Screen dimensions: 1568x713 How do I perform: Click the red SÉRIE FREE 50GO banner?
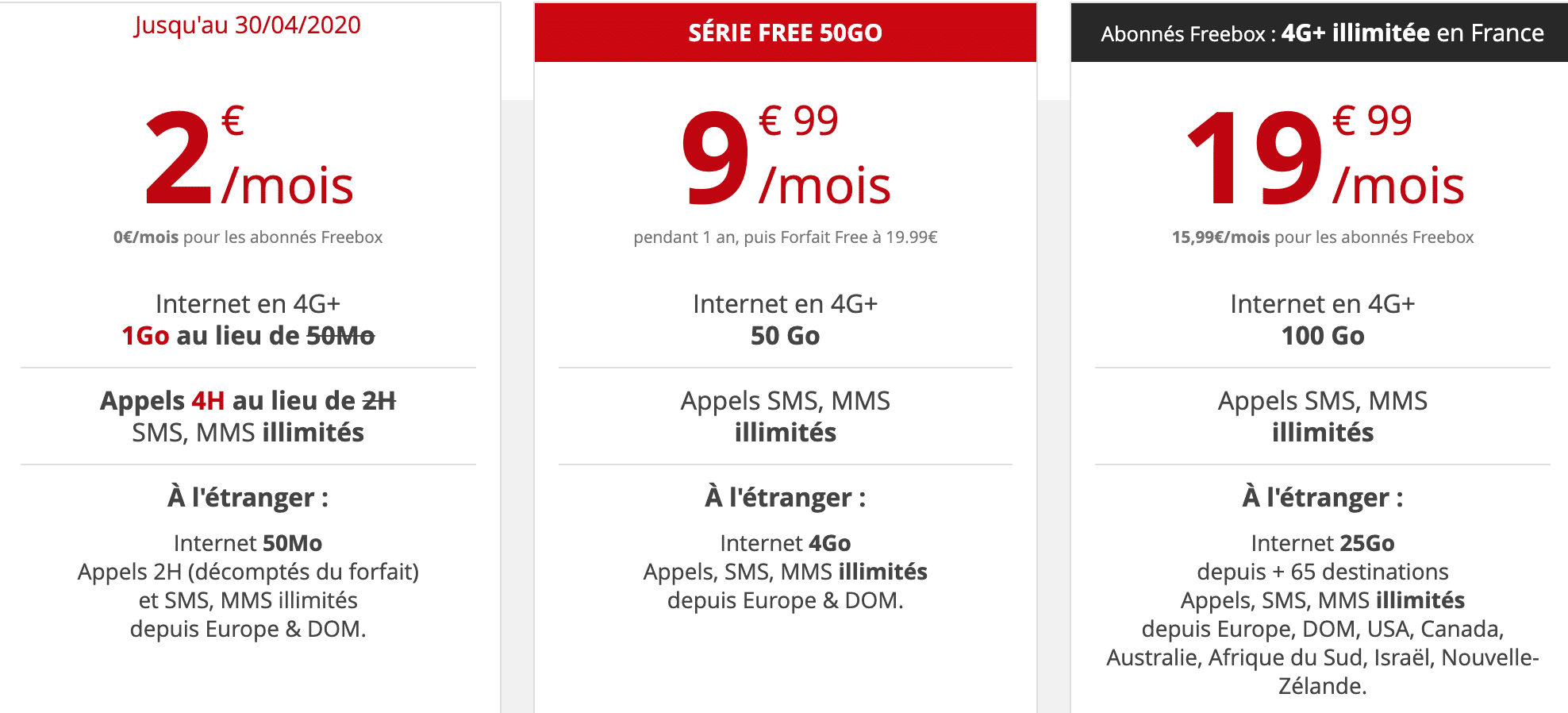point(785,33)
